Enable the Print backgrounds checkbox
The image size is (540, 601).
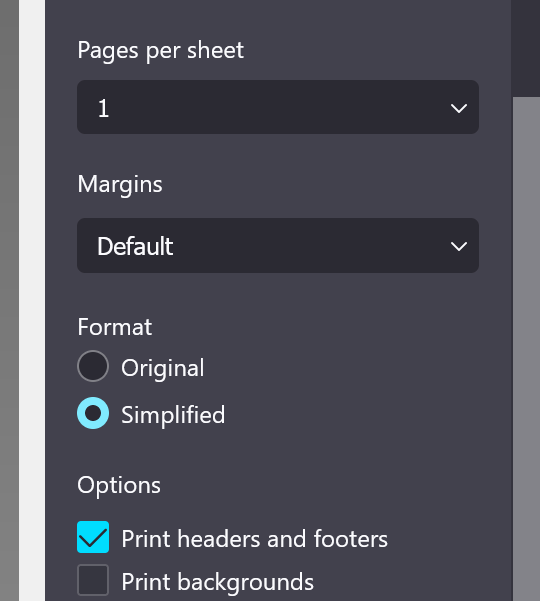[93, 580]
